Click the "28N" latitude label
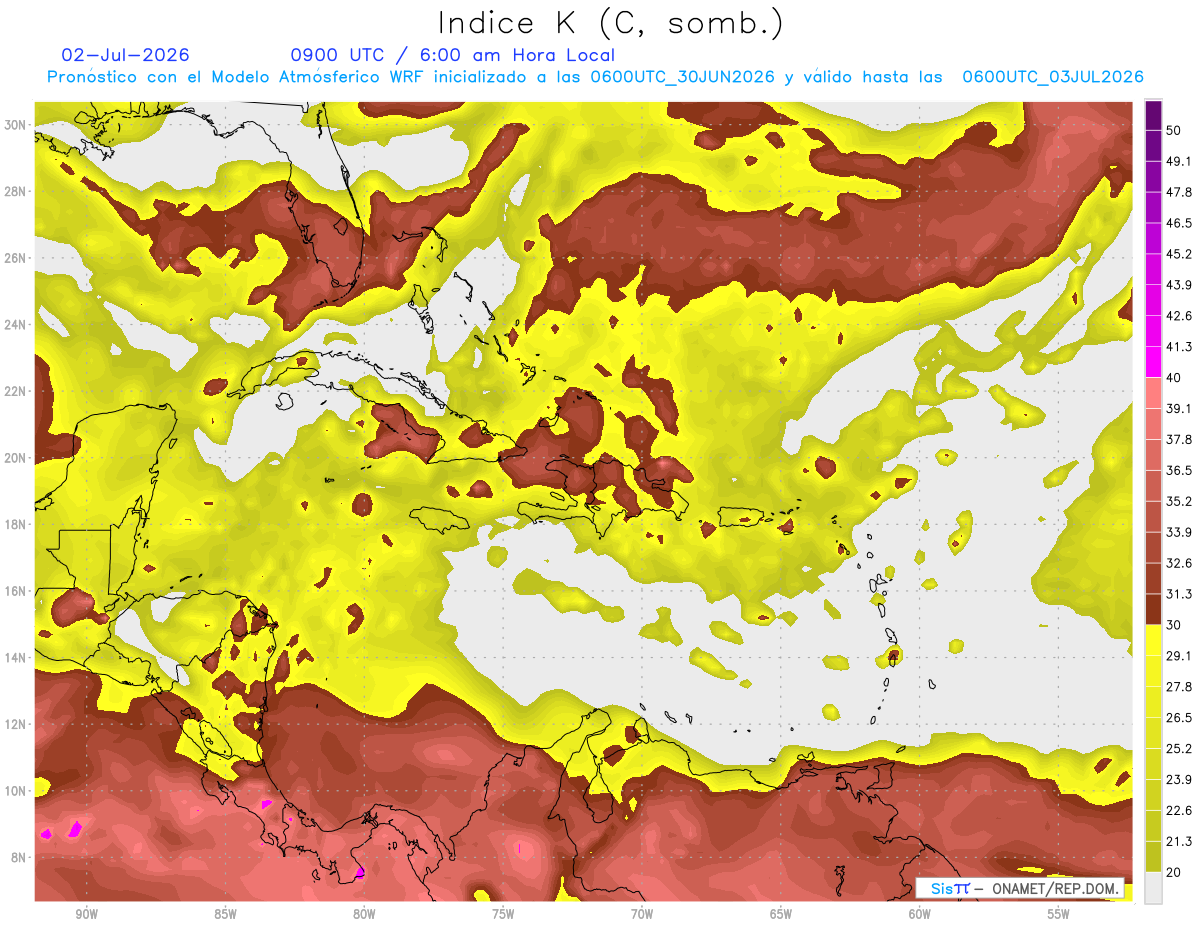The image size is (1200, 927). tap(15, 191)
